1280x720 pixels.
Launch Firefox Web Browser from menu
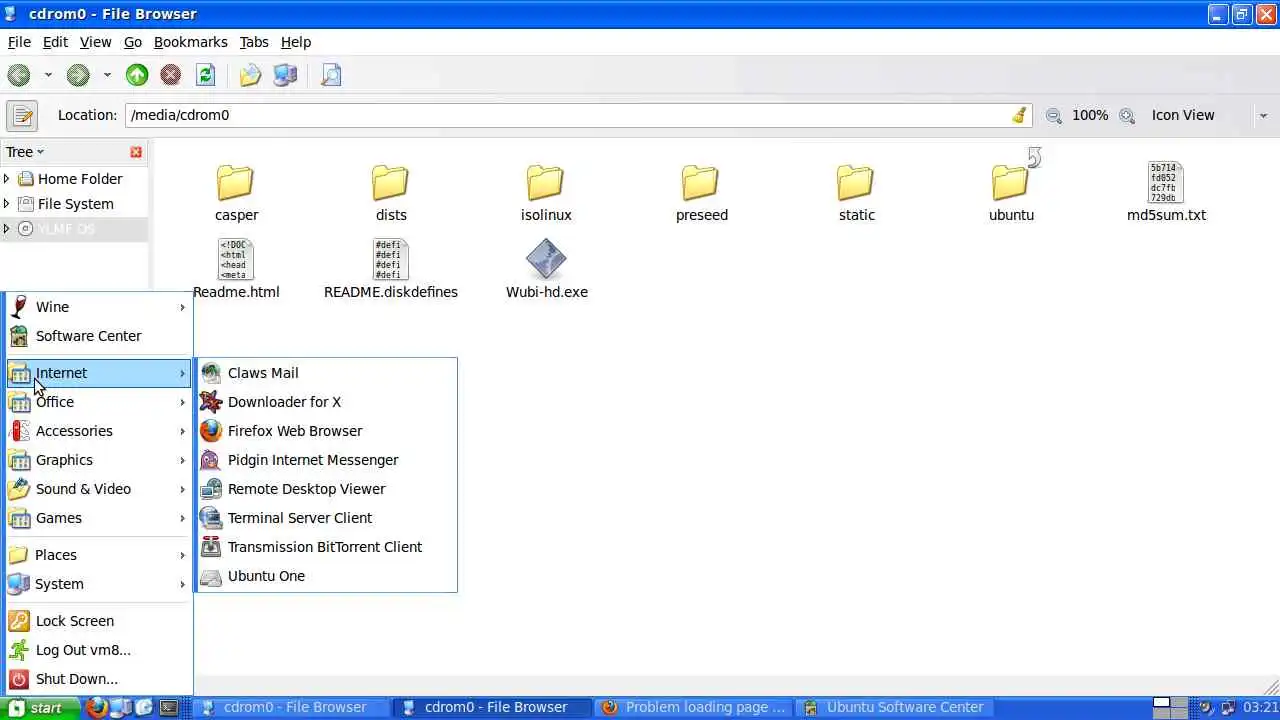pos(326,431)
